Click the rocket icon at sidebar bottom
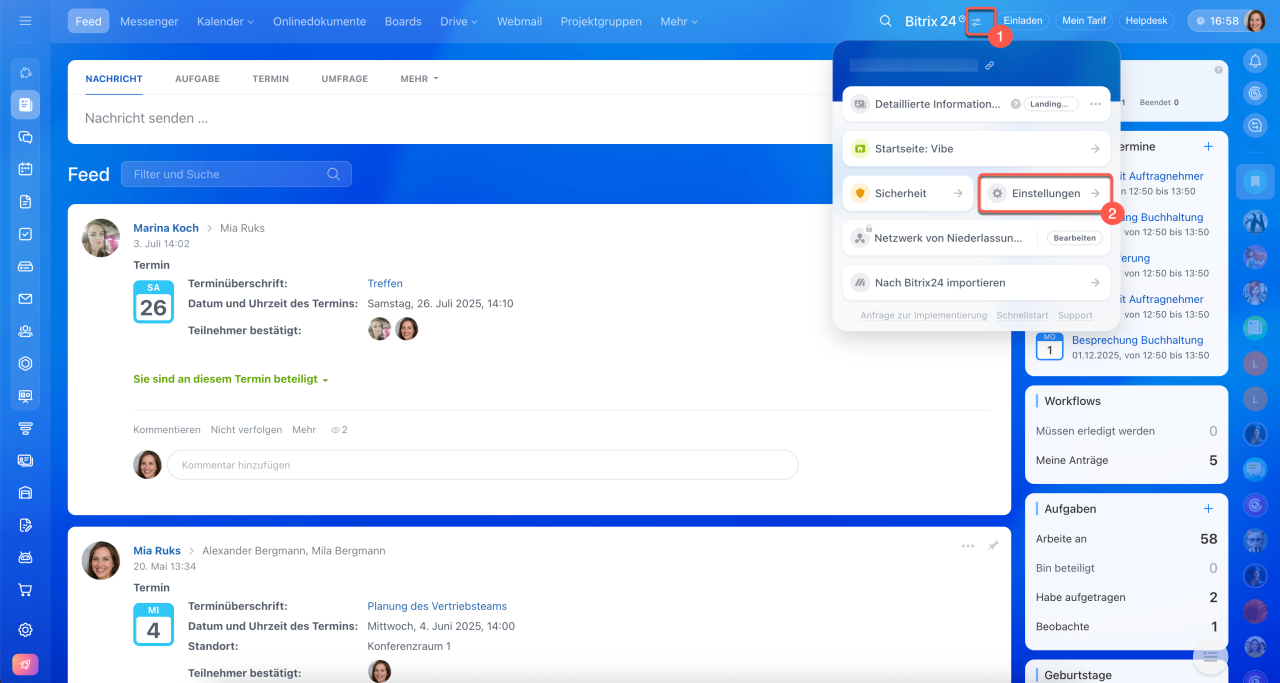The height and width of the screenshot is (683, 1280). [x=26, y=665]
